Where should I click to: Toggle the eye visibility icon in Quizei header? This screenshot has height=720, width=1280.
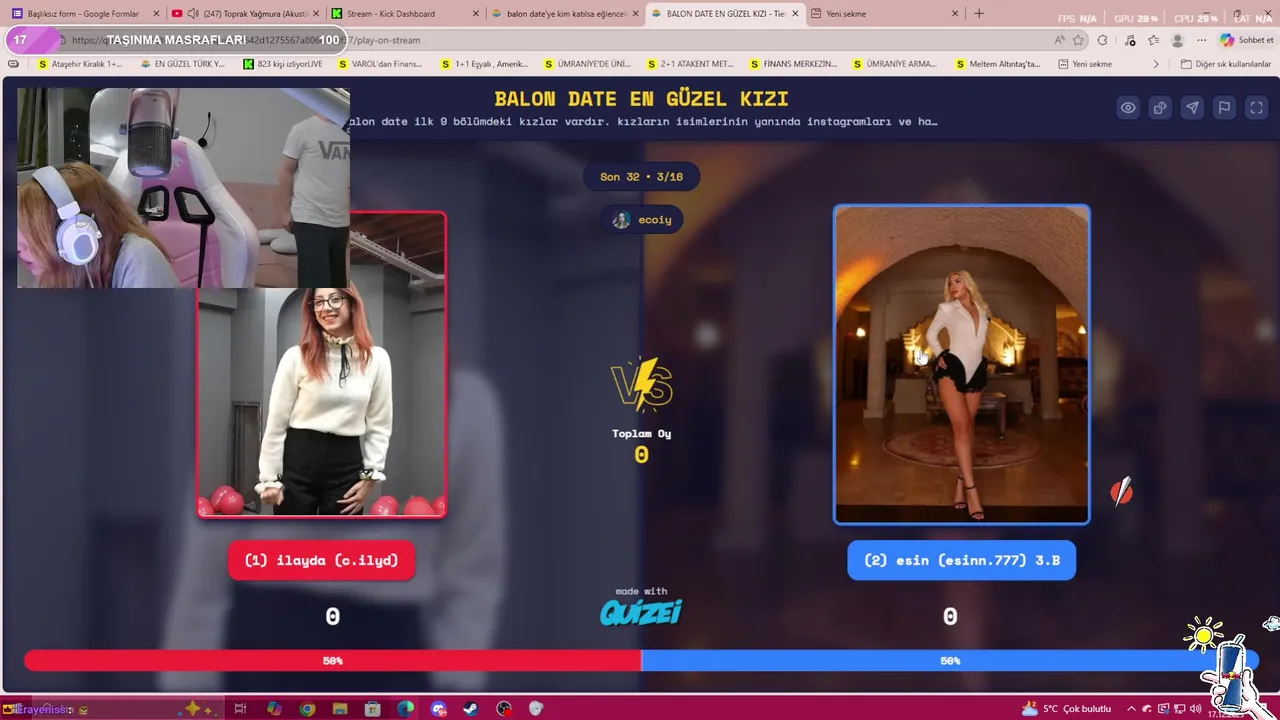1128,108
